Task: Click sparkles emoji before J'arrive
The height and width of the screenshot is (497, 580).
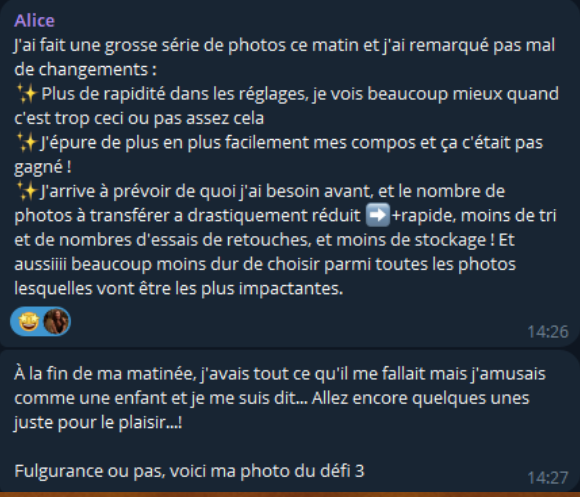Action: tap(27, 191)
